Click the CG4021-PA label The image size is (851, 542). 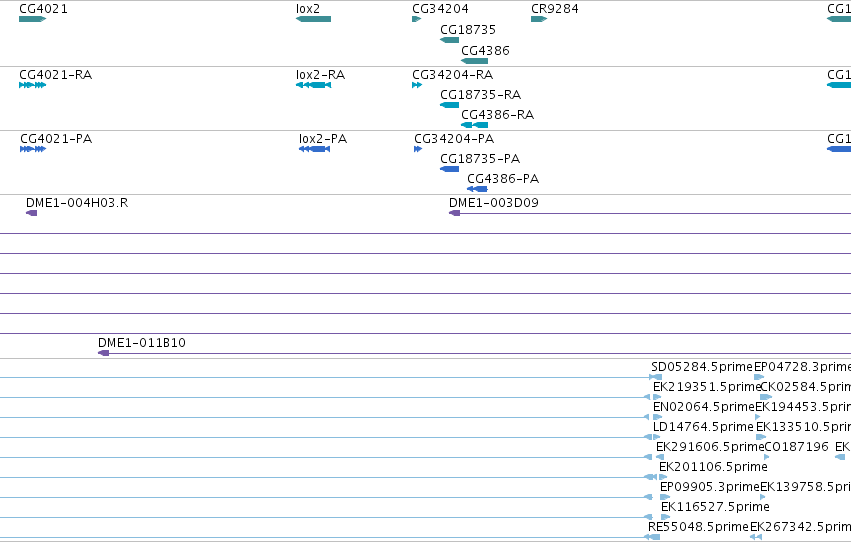click(x=56, y=138)
